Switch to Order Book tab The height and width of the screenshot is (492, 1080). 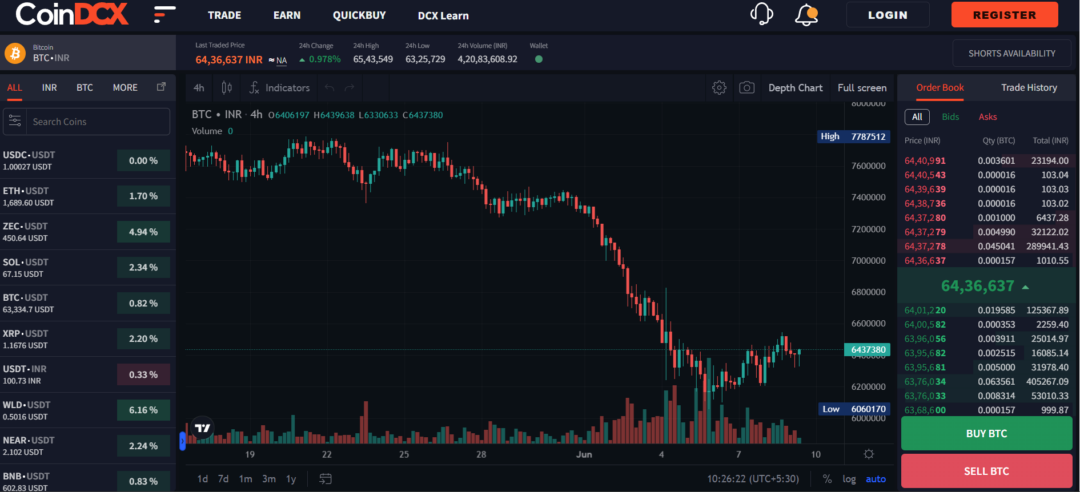pyautogui.click(x=939, y=88)
